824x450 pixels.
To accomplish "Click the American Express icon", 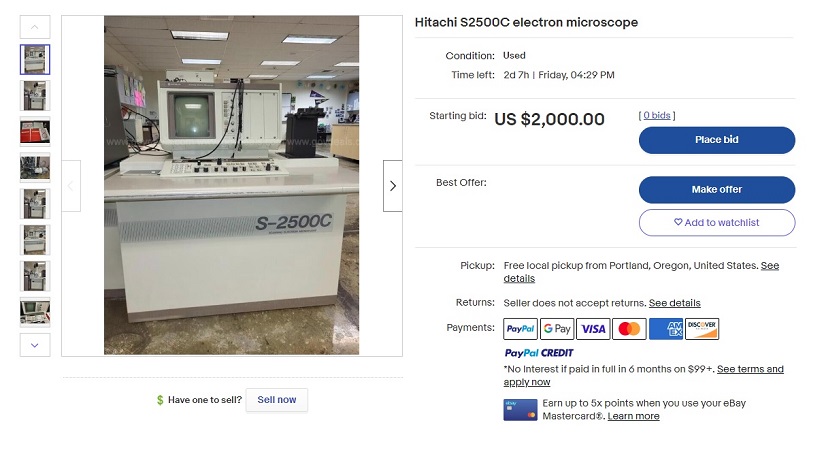I will [x=666, y=328].
